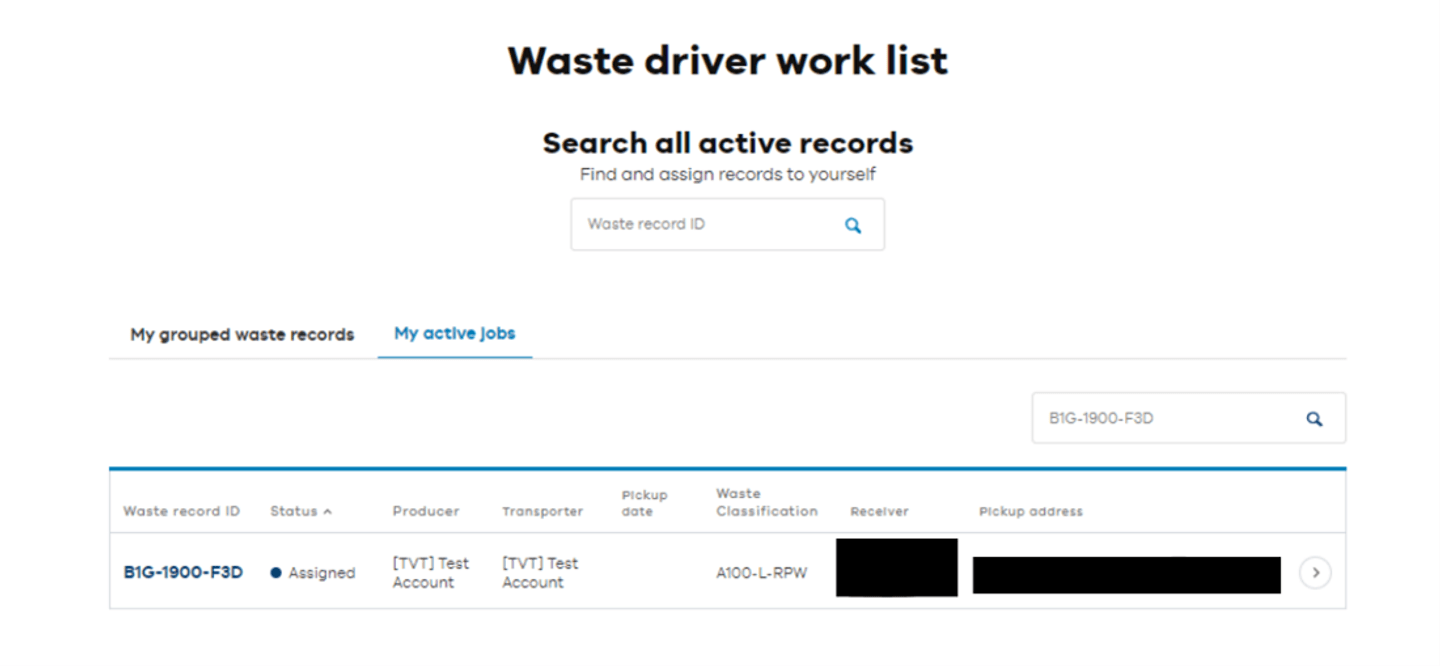
Task: Open the My active jobs tab
Action: click(454, 334)
